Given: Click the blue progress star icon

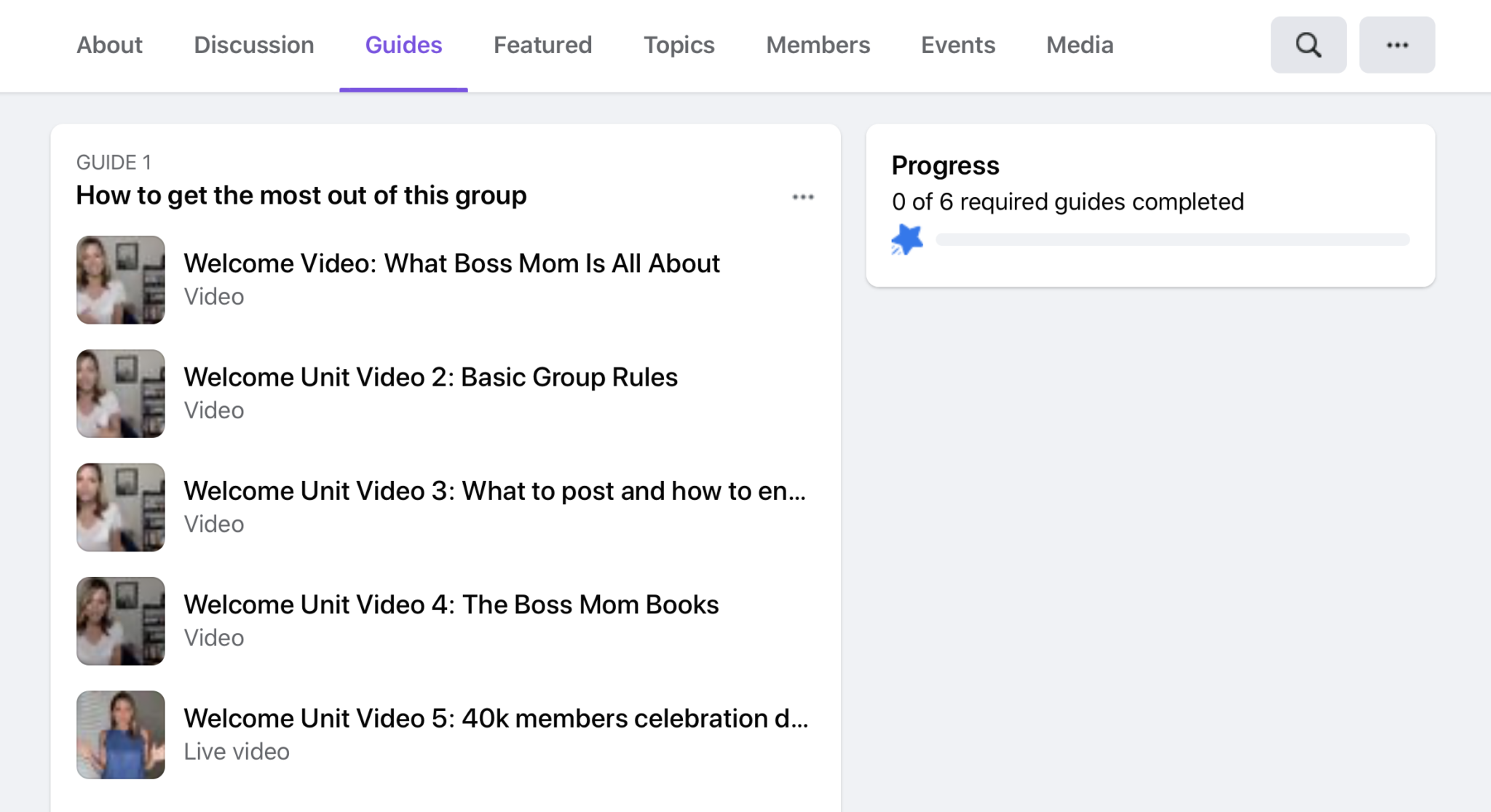Looking at the screenshot, I should tap(907, 239).
